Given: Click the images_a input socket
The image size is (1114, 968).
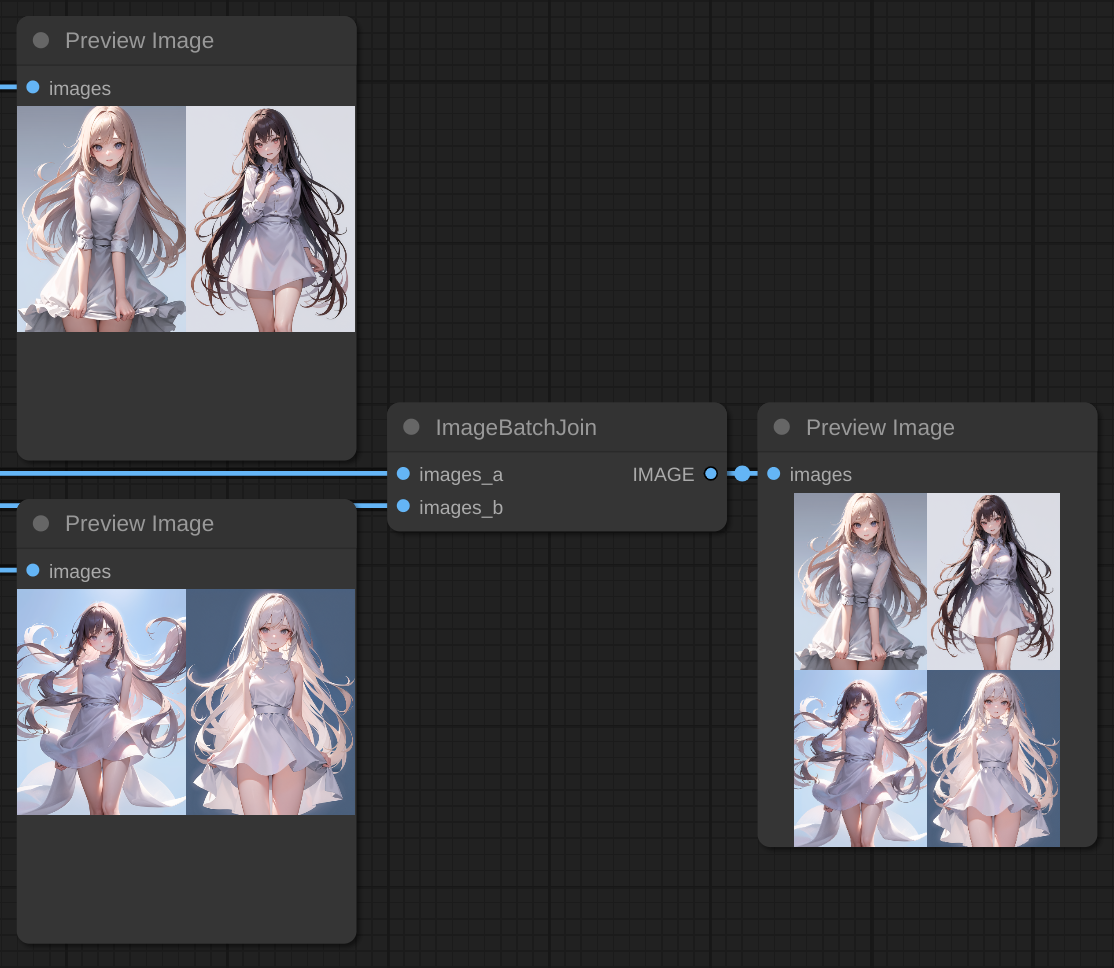Looking at the screenshot, I should pyautogui.click(x=403, y=474).
